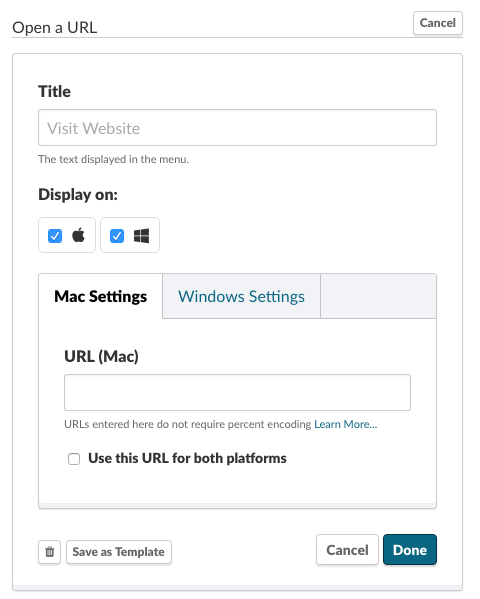The height and width of the screenshot is (599, 480).
Task: Enable Use this URL for both platforms
Action: coord(74,458)
